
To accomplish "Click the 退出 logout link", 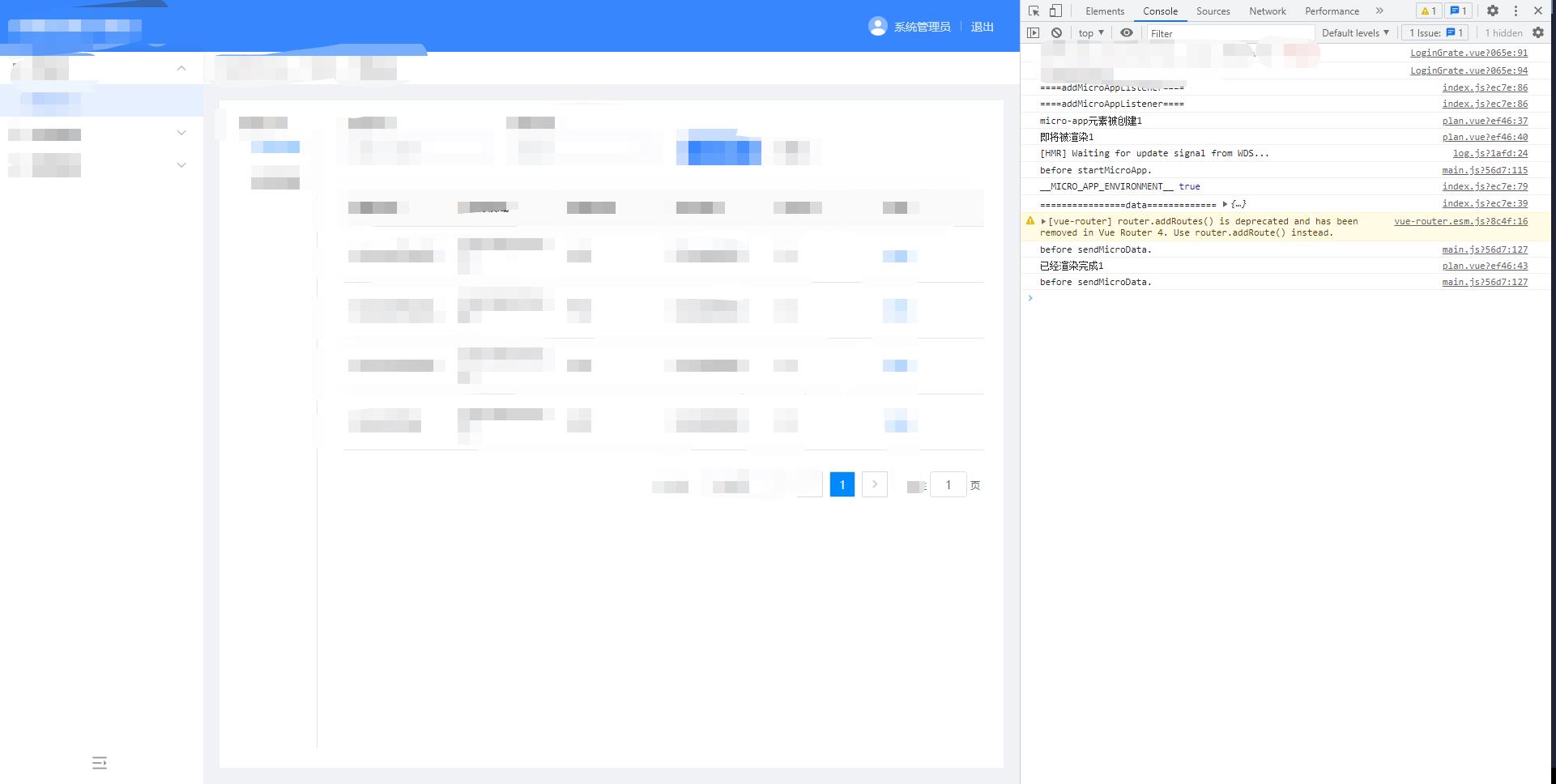I will (x=982, y=26).
